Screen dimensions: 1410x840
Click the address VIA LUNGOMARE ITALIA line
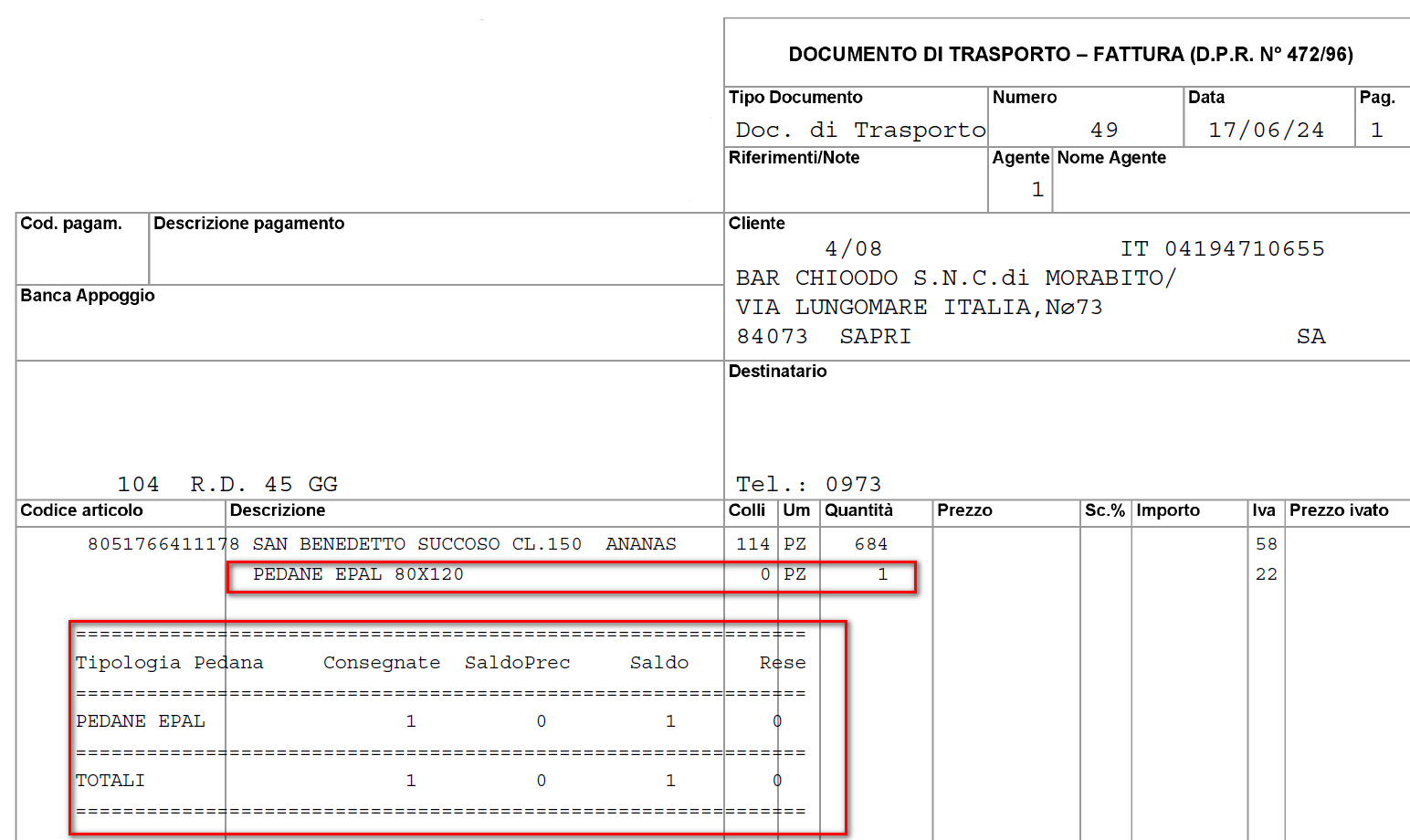click(x=919, y=308)
